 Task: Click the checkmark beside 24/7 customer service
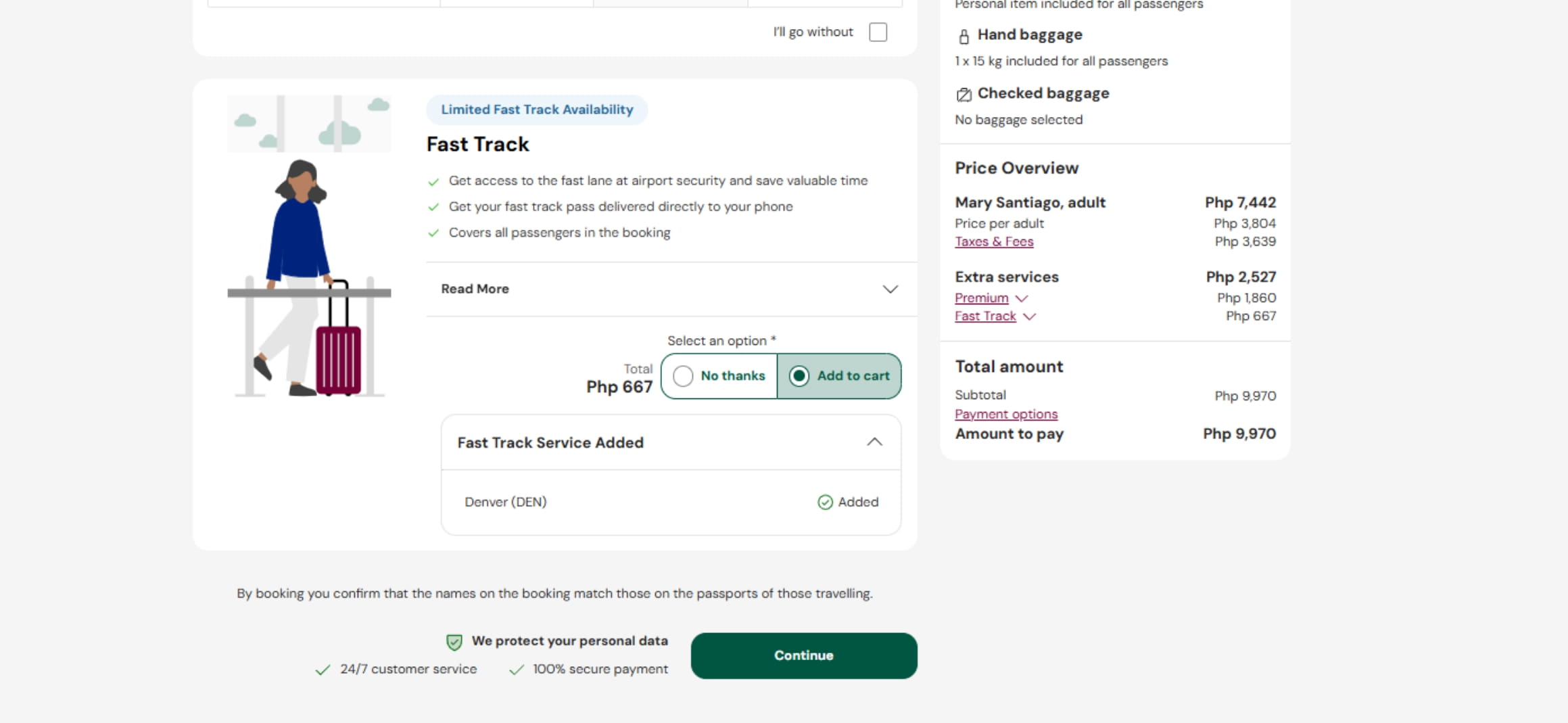click(323, 670)
